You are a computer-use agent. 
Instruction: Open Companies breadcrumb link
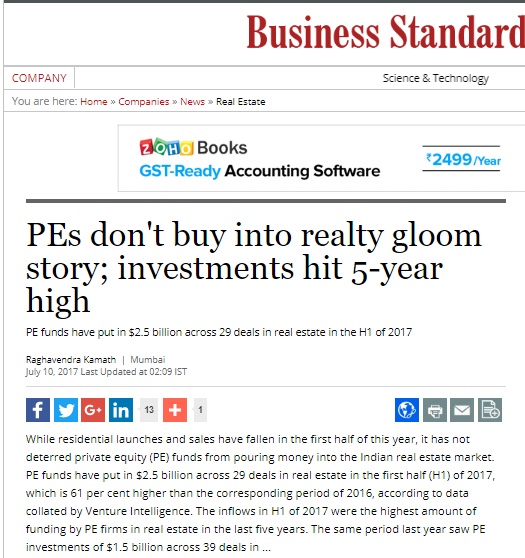point(144,102)
